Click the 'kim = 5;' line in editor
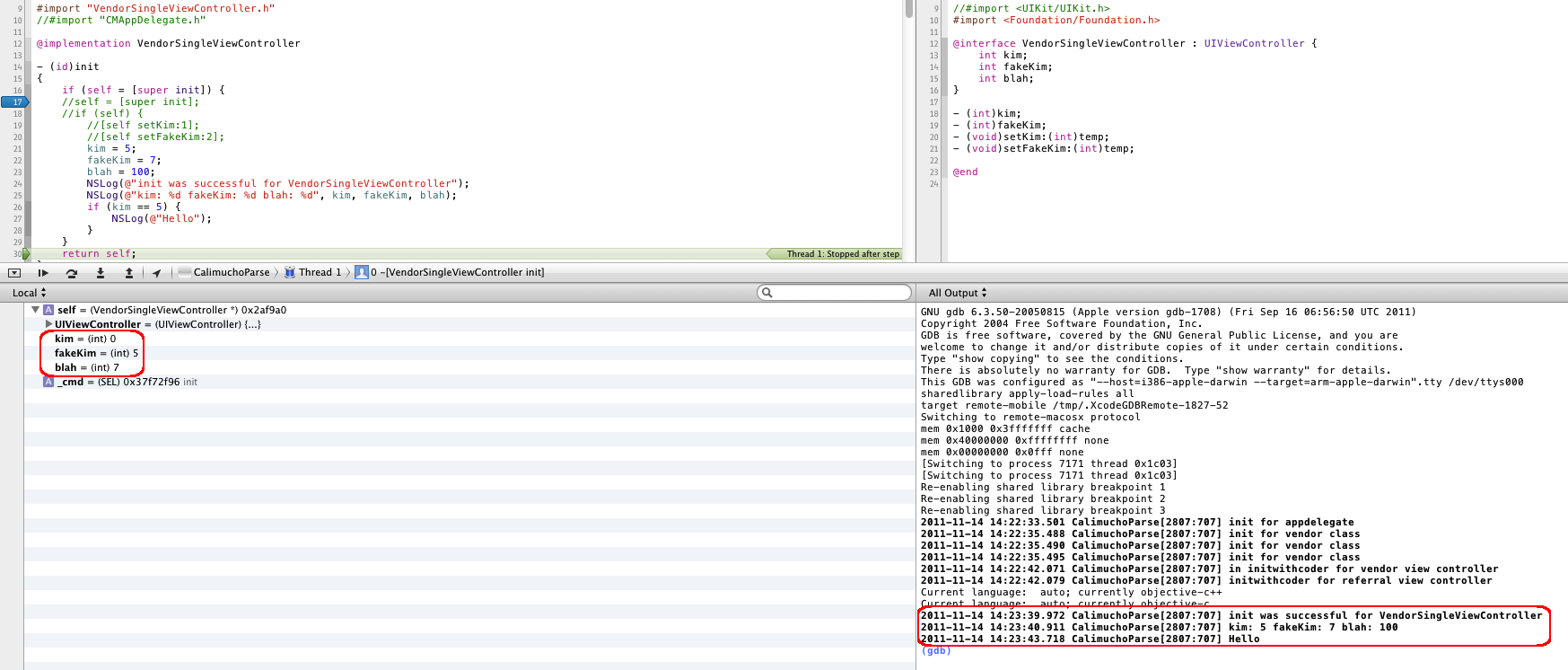This screenshot has width=1568, height=670. click(x=111, y=148)
